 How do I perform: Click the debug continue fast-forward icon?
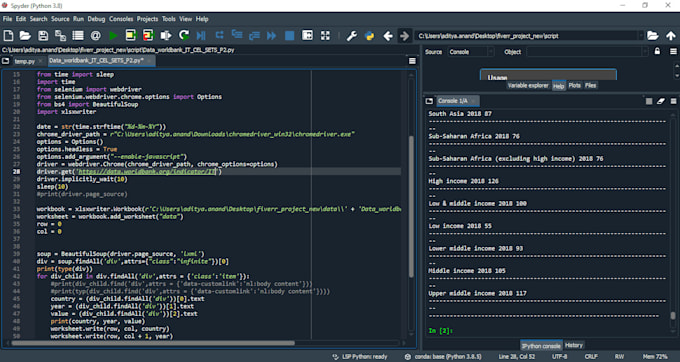pyautogui.click(x=272, y=36)
